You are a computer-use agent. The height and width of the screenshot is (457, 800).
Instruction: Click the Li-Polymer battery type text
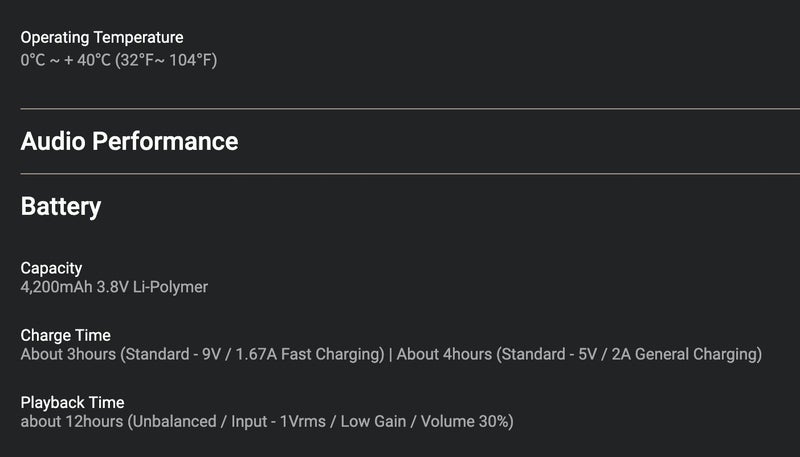[170, 288]
